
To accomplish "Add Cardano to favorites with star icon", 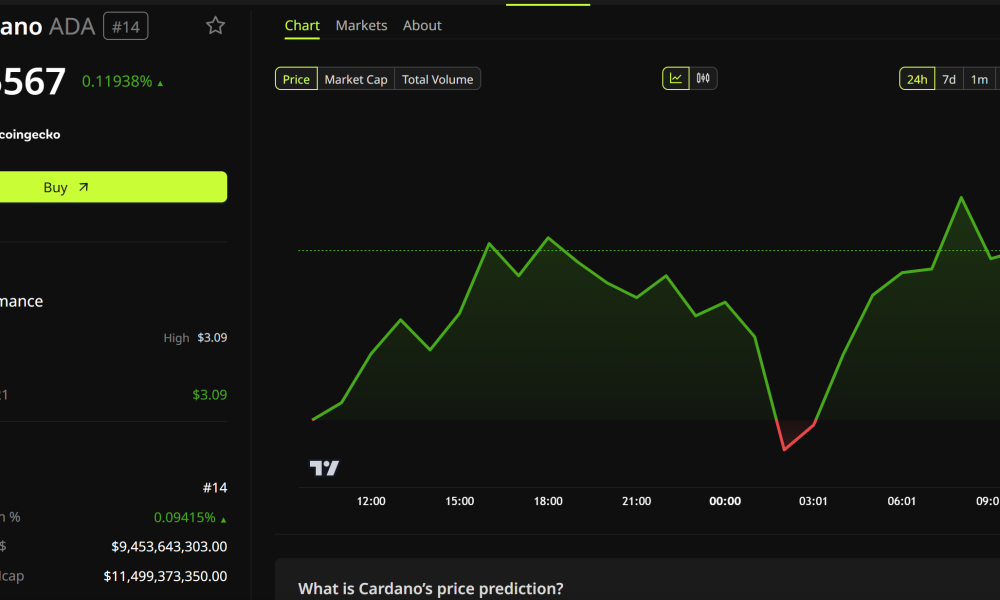I will [216, 26].
